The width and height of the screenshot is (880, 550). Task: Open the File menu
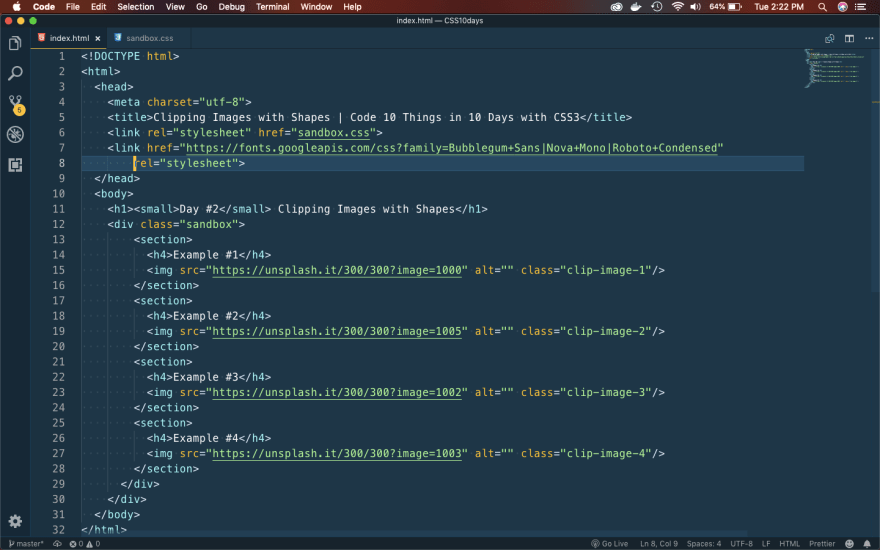click(73, 7)
